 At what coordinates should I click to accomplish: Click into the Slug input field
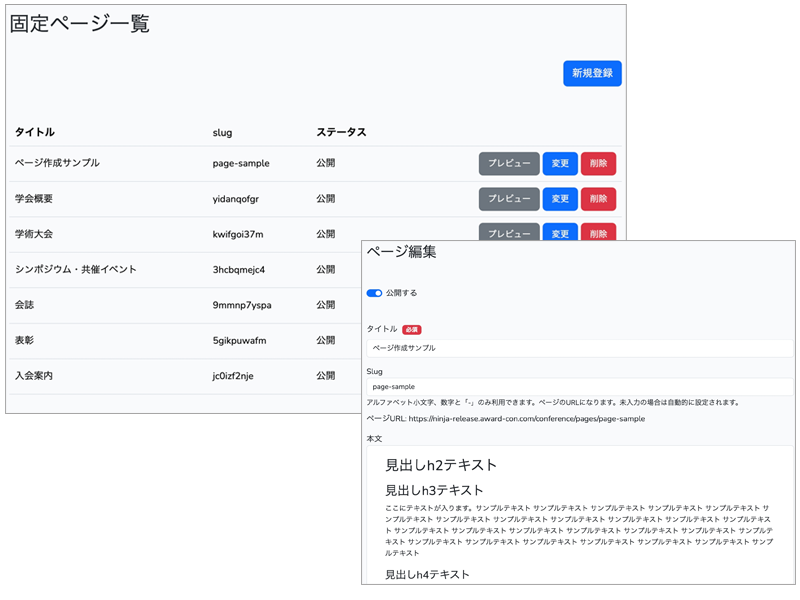pyautogui.click(x=578, y=386)
